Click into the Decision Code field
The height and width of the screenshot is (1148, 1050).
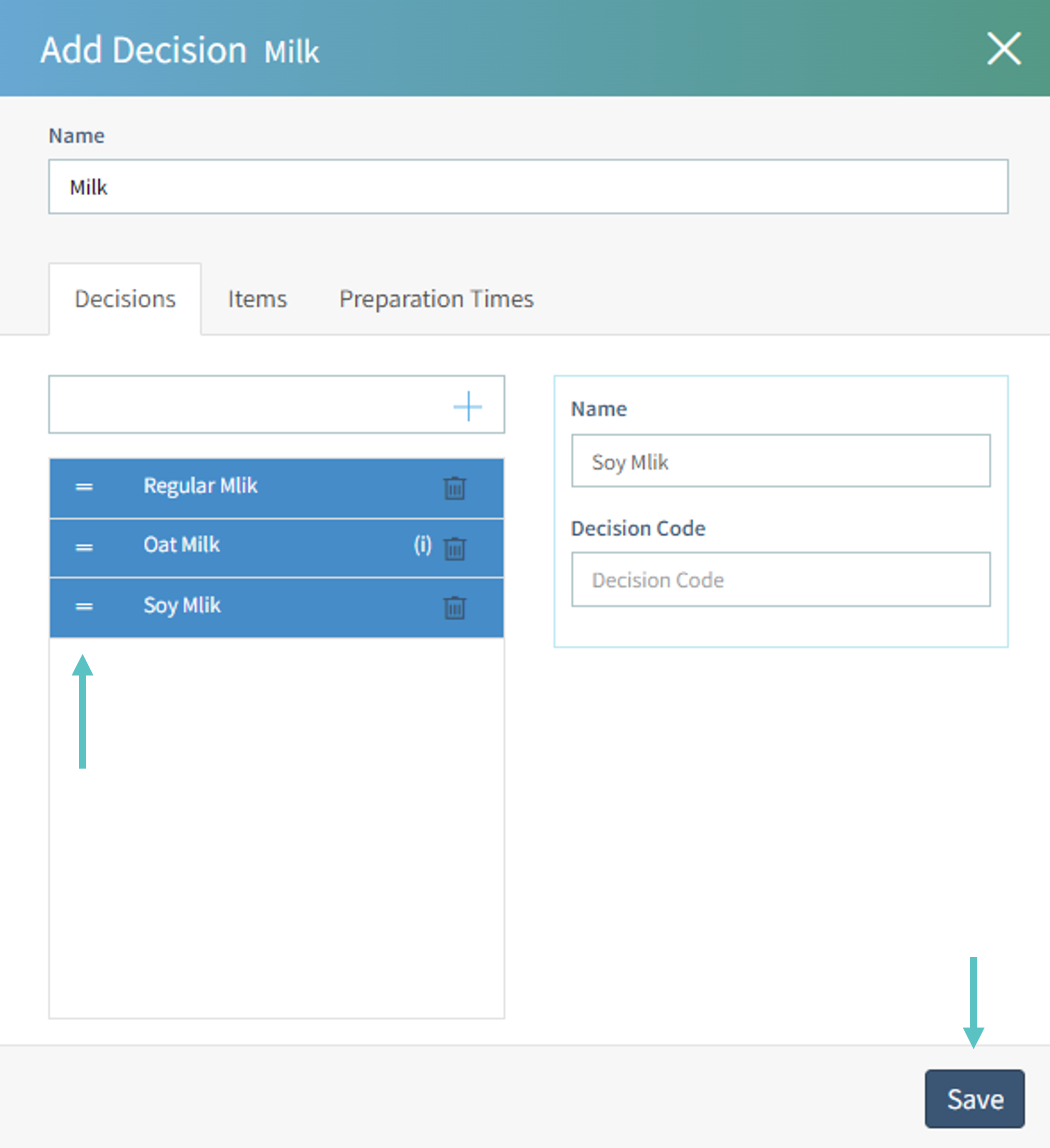pyautogui.click(x=780, y=579)
